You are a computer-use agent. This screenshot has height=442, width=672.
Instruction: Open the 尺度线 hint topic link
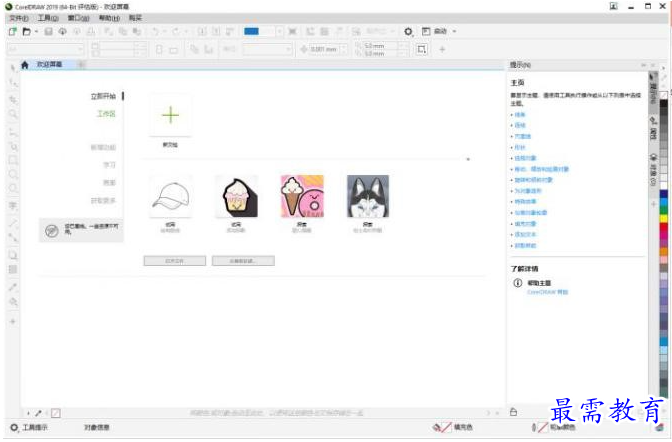[x=522, y=136]
